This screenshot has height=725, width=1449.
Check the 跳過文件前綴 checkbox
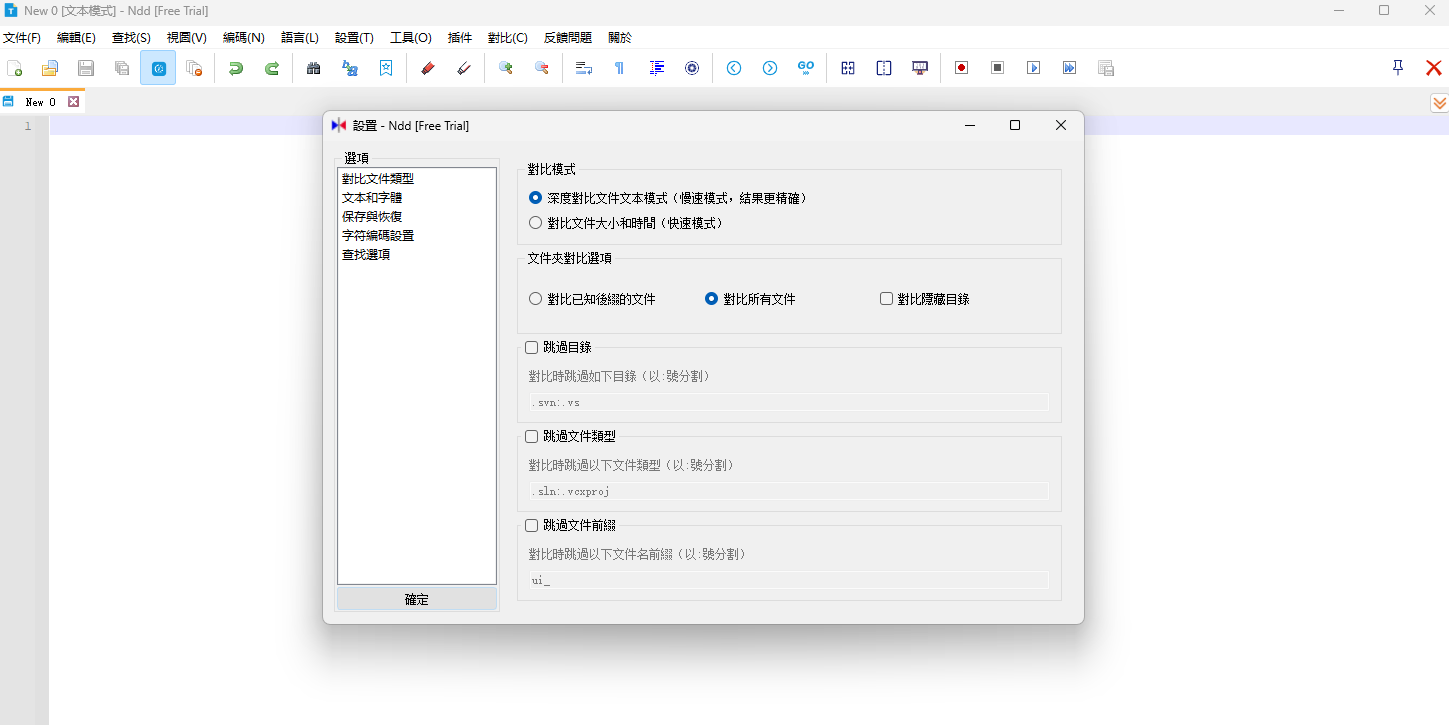532,525
